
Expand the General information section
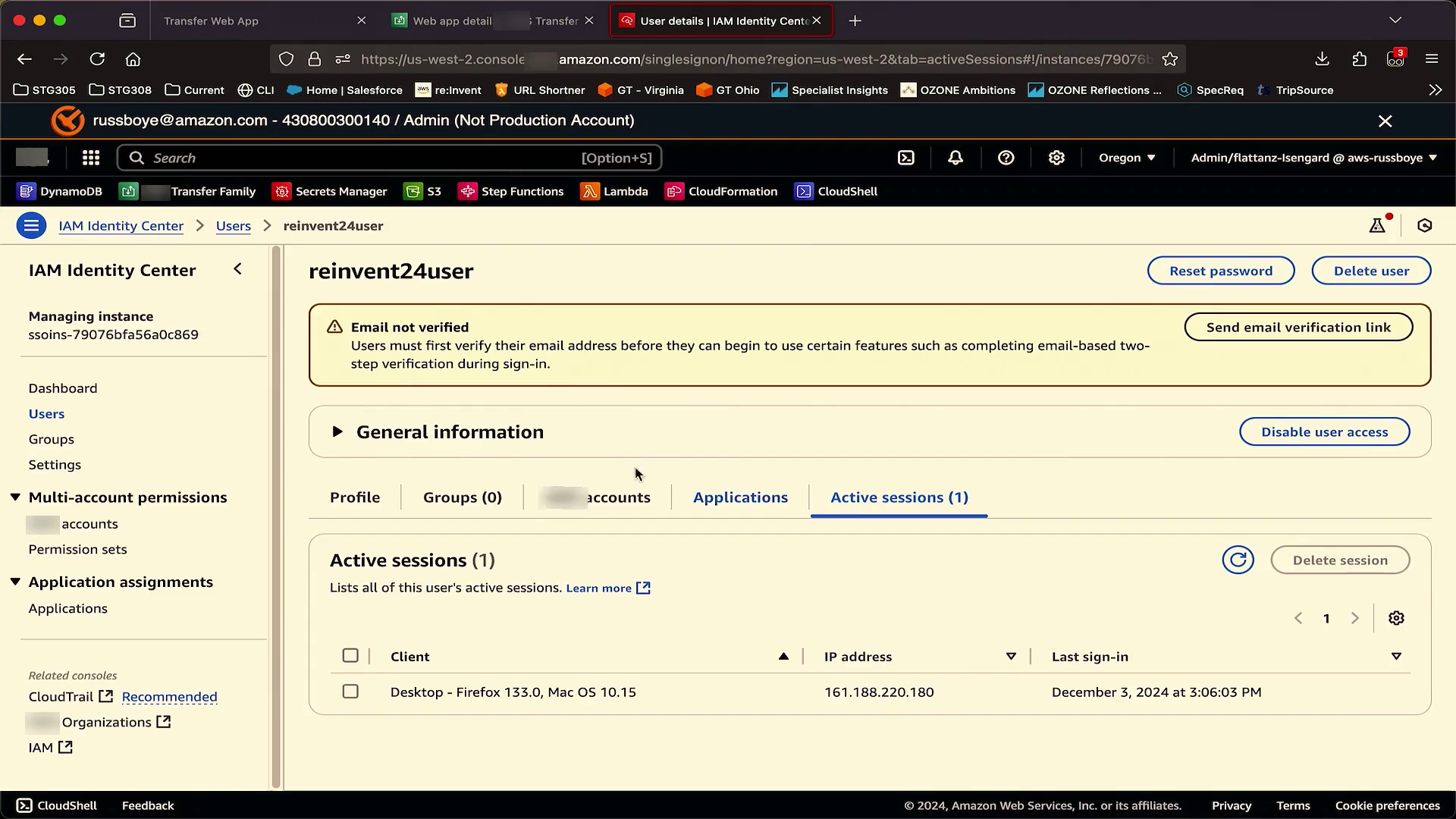click(x=337, y=431)
